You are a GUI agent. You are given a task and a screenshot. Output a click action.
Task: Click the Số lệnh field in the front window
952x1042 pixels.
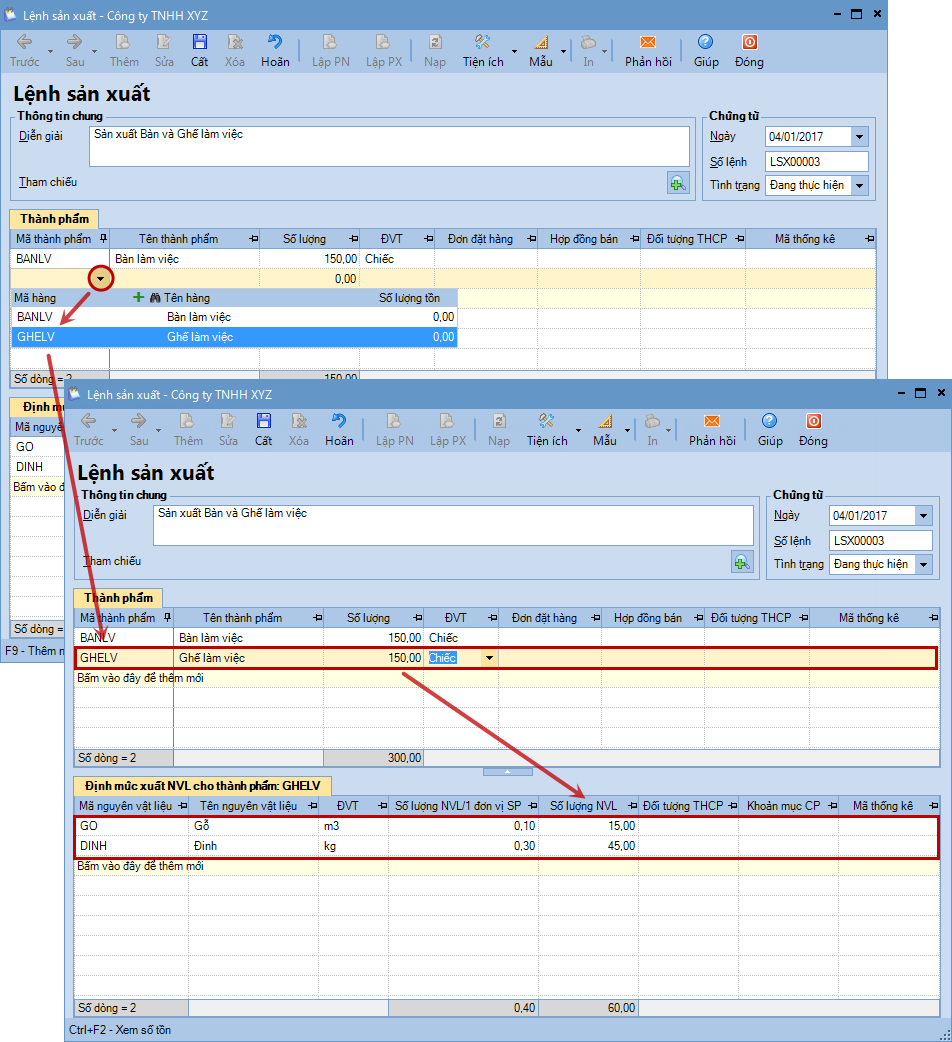[x=880, y=540]
